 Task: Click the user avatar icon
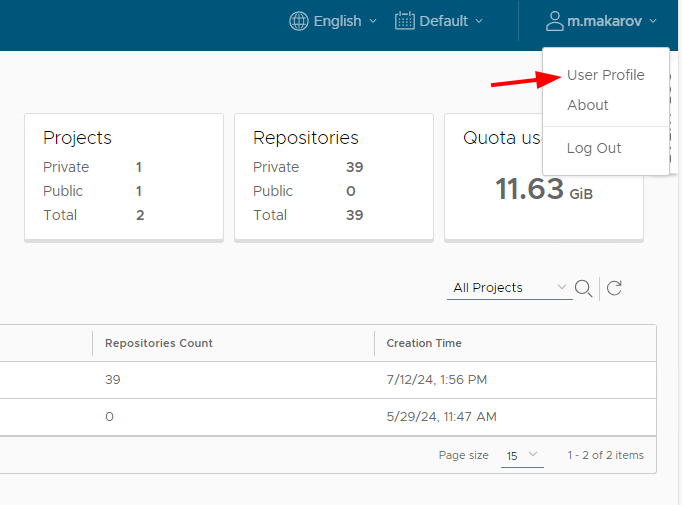(x=555, y=21)
